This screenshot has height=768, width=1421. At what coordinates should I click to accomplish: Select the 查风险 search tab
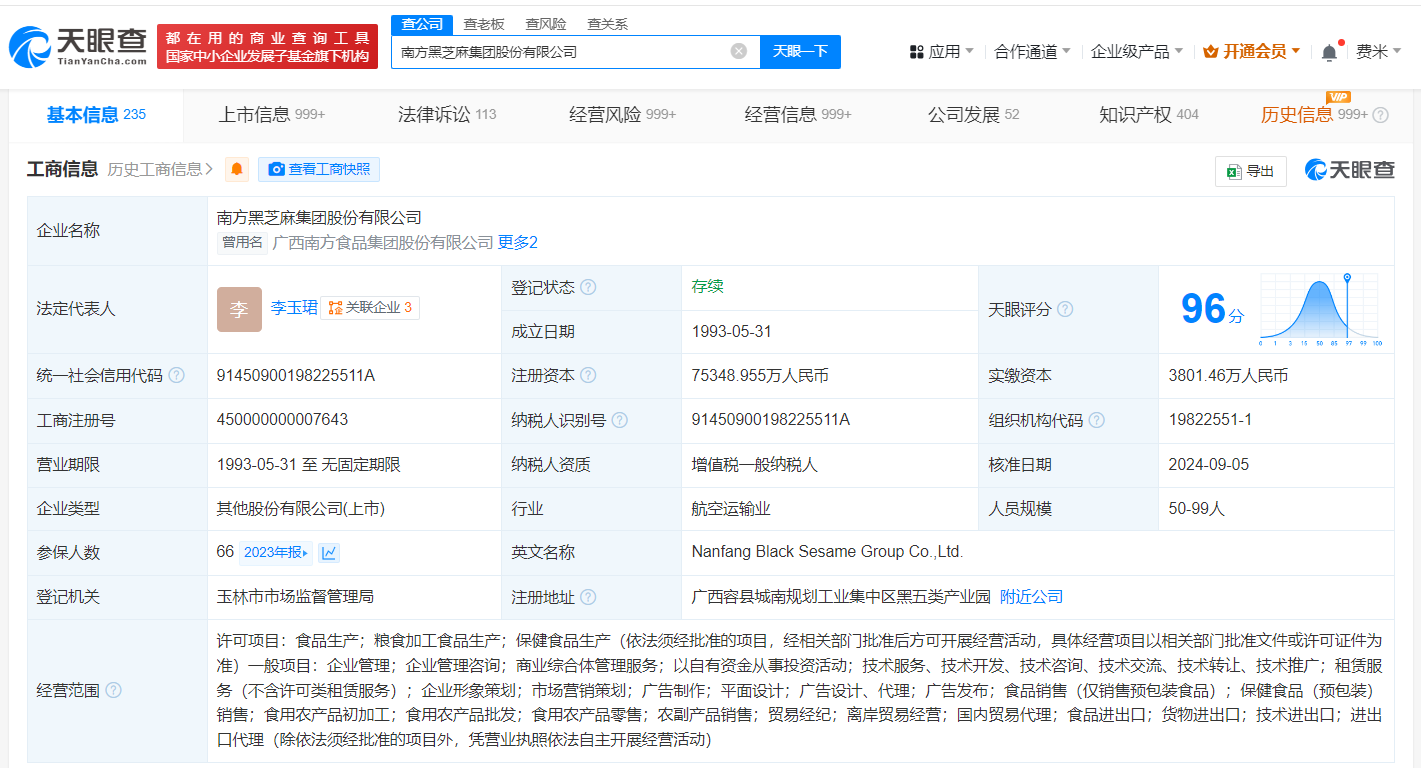click(x=546, y=24)
